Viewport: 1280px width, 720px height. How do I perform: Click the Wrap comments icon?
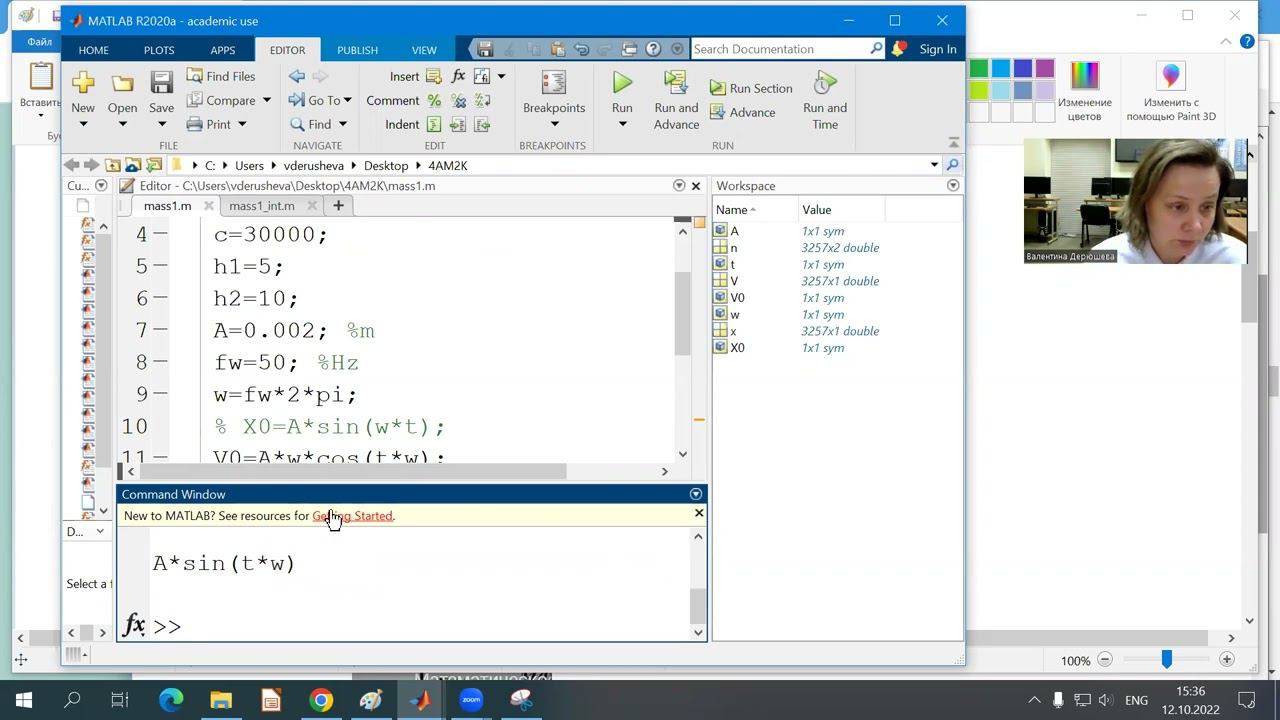[482, 100]
